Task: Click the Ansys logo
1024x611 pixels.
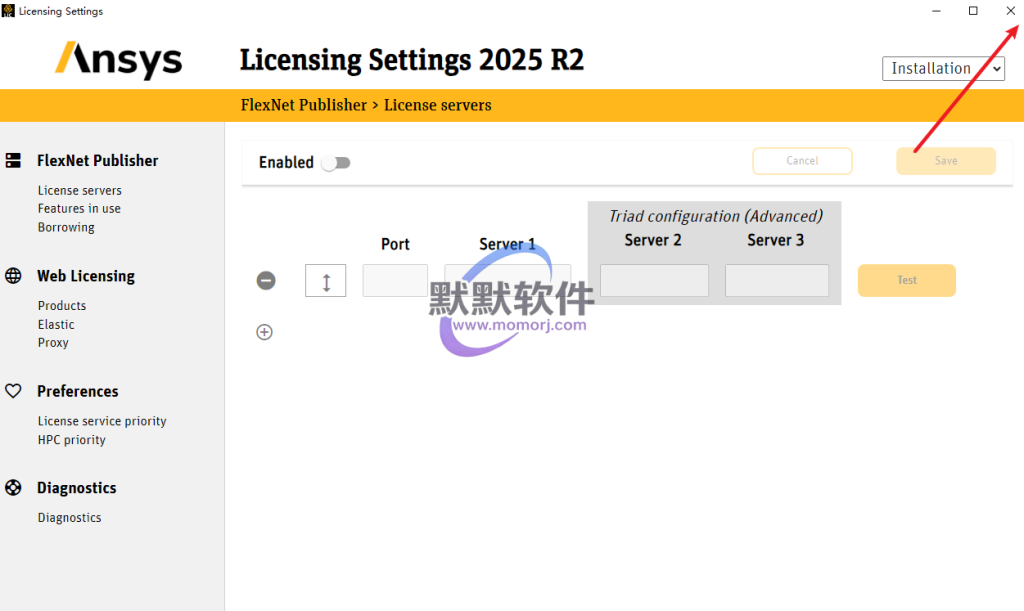Action: tap(119, 60)
